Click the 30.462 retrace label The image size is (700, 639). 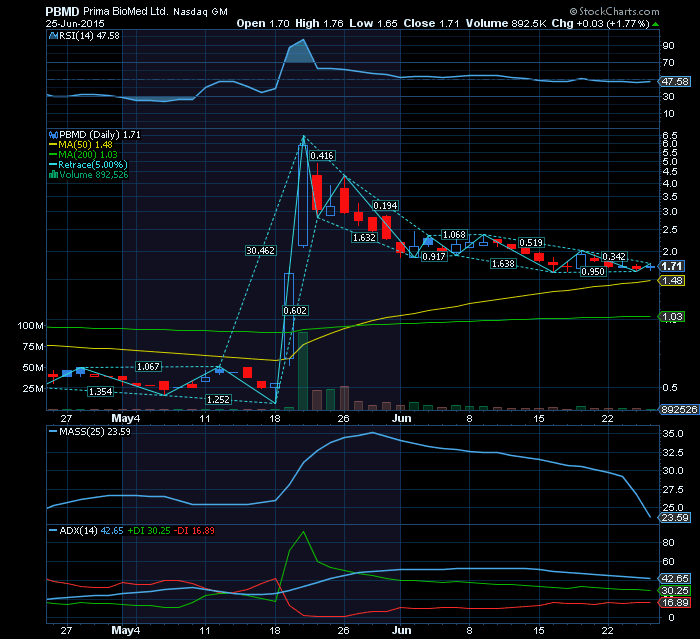261,251
